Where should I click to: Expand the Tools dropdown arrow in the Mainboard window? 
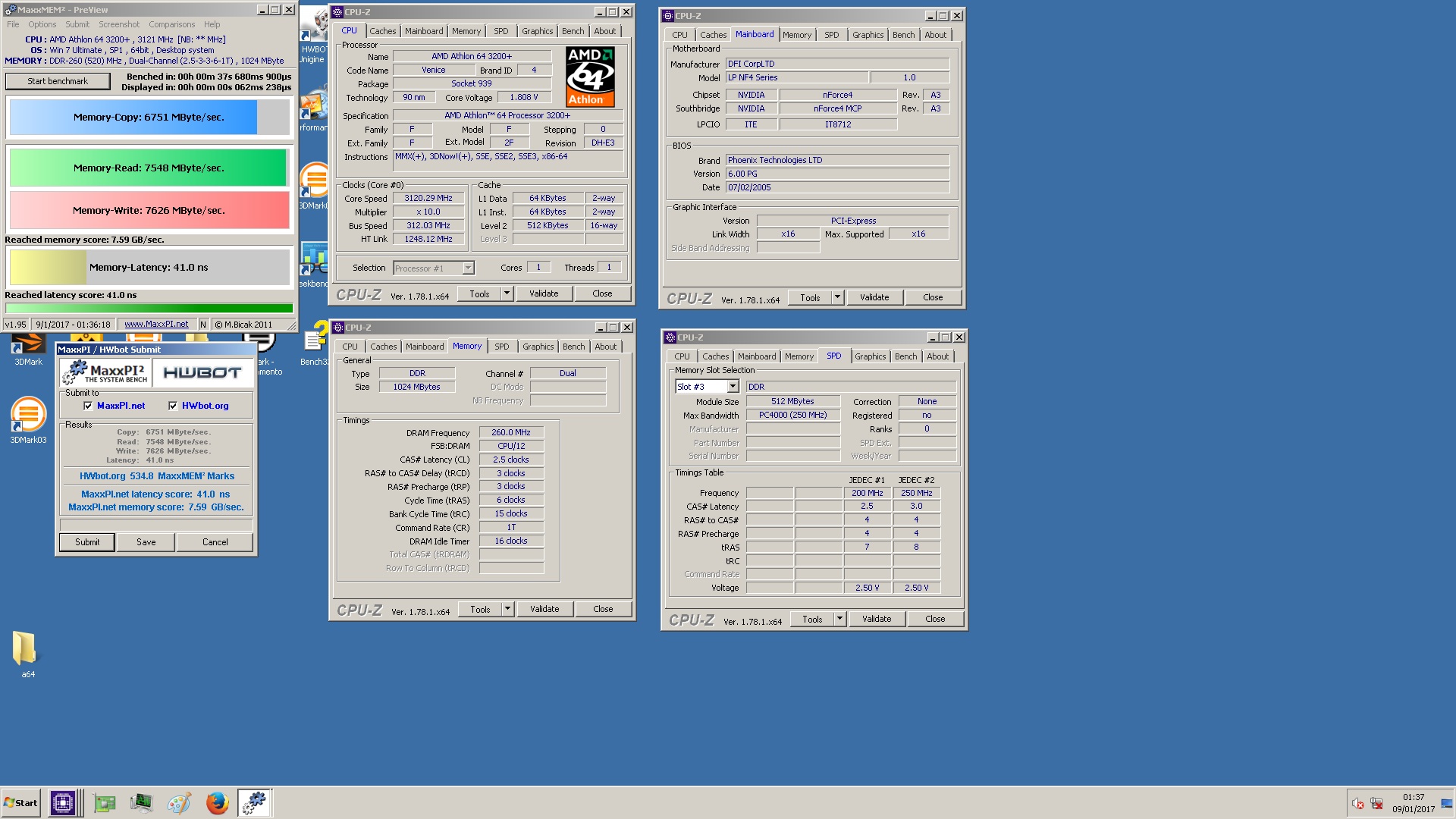837,297
